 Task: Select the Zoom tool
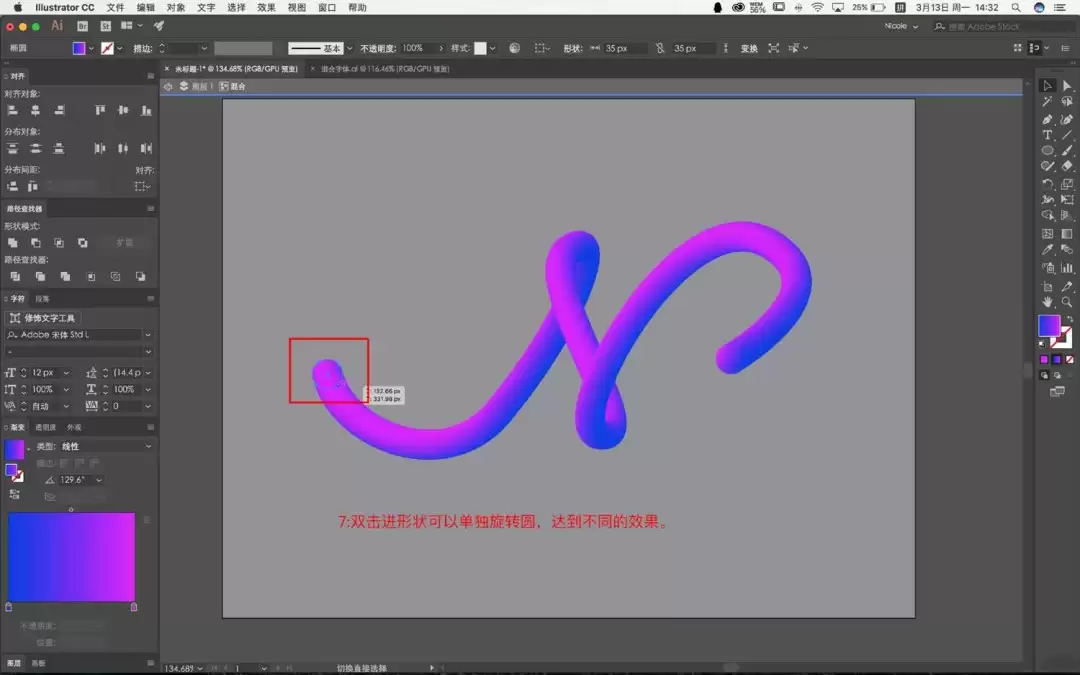[x=1067, y=302]
